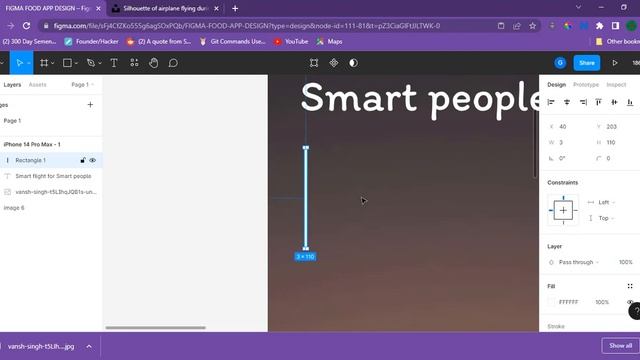Screen dimensions: 640x360
Task: Align selection bottom
Action: 630,102
